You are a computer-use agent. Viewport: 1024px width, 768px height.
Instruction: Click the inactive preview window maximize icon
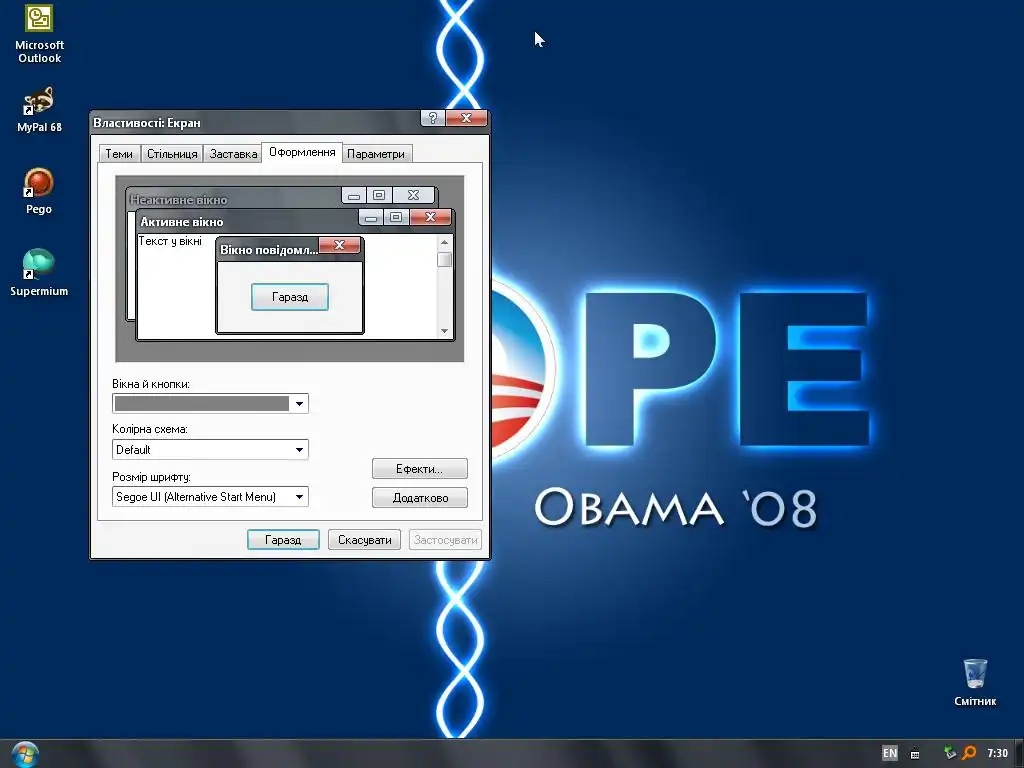click(379, 195)
